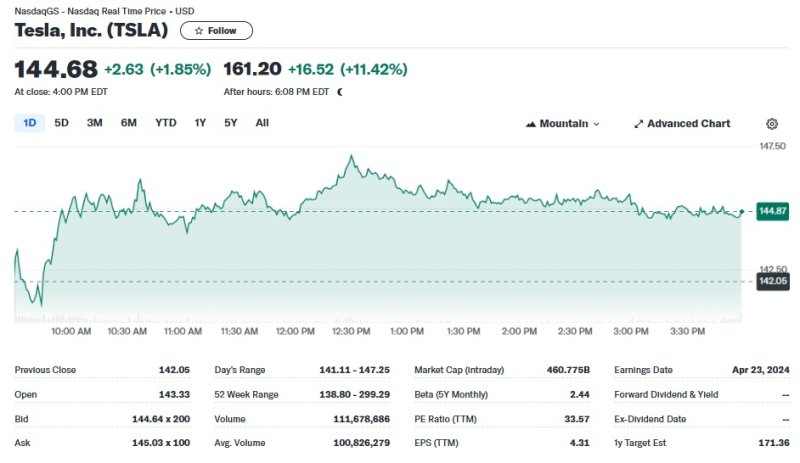This screenshot has width=800, height=463.
Task: Click the mountain chart type icon
Action: 530,124
